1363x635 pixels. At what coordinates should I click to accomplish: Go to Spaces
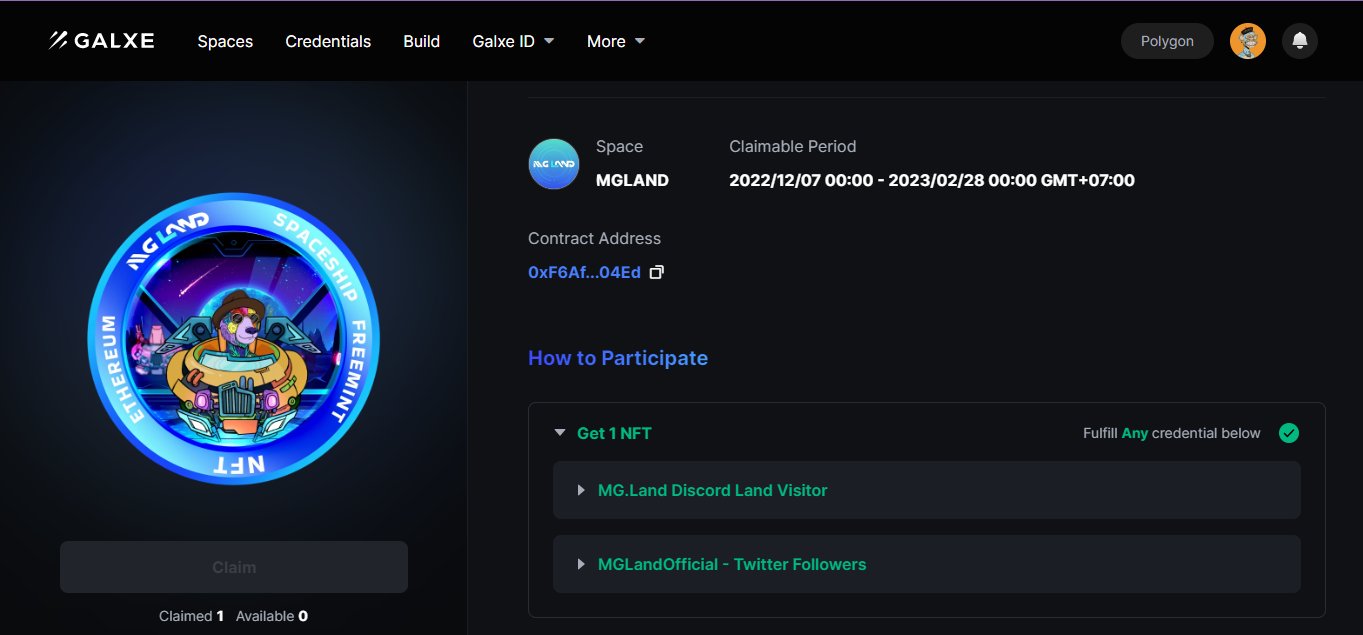click(225, 41)
